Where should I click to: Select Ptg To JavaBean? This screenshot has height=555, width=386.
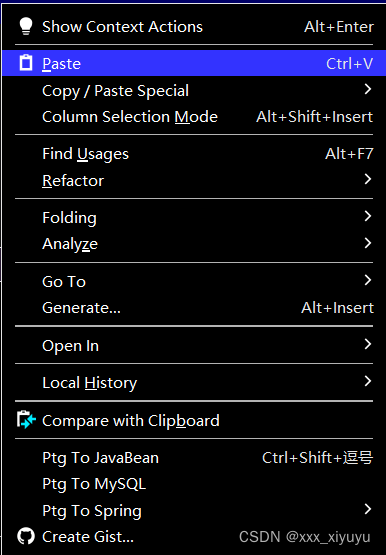[194, 458]
